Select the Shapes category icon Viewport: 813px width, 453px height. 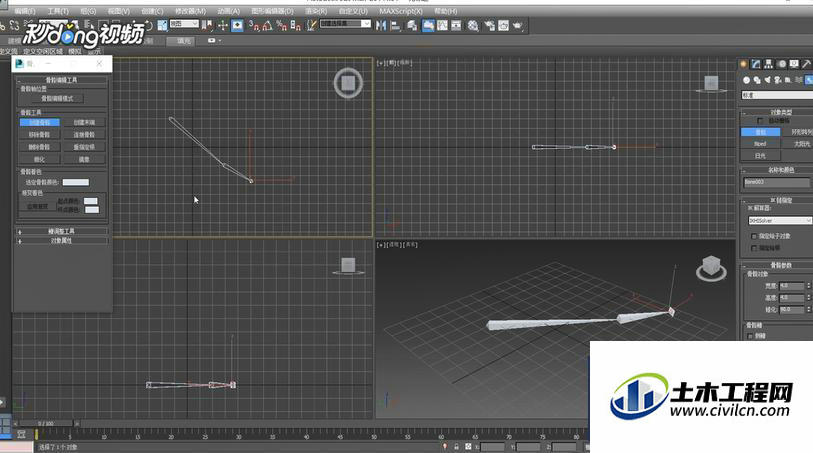pos(757,80)
